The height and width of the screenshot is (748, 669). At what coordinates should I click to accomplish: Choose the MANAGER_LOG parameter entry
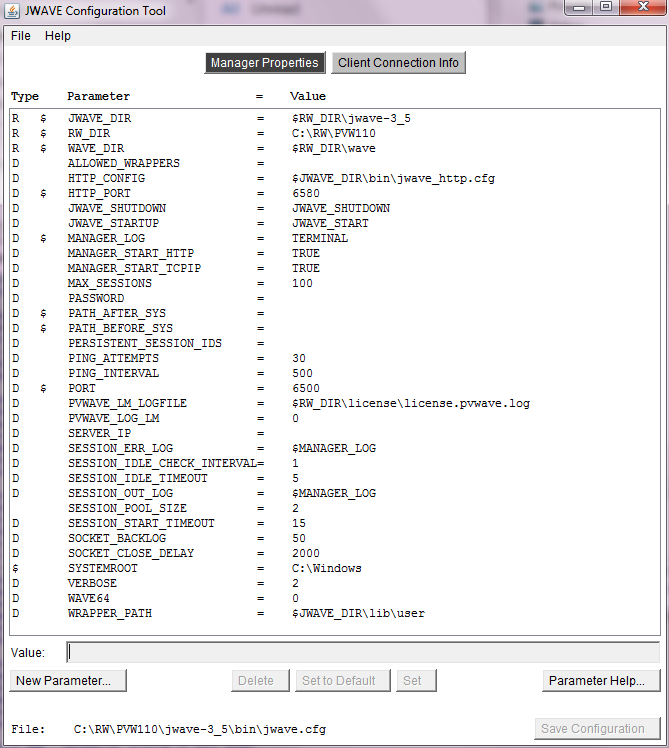pyautogui.click(x=106, y=238)
